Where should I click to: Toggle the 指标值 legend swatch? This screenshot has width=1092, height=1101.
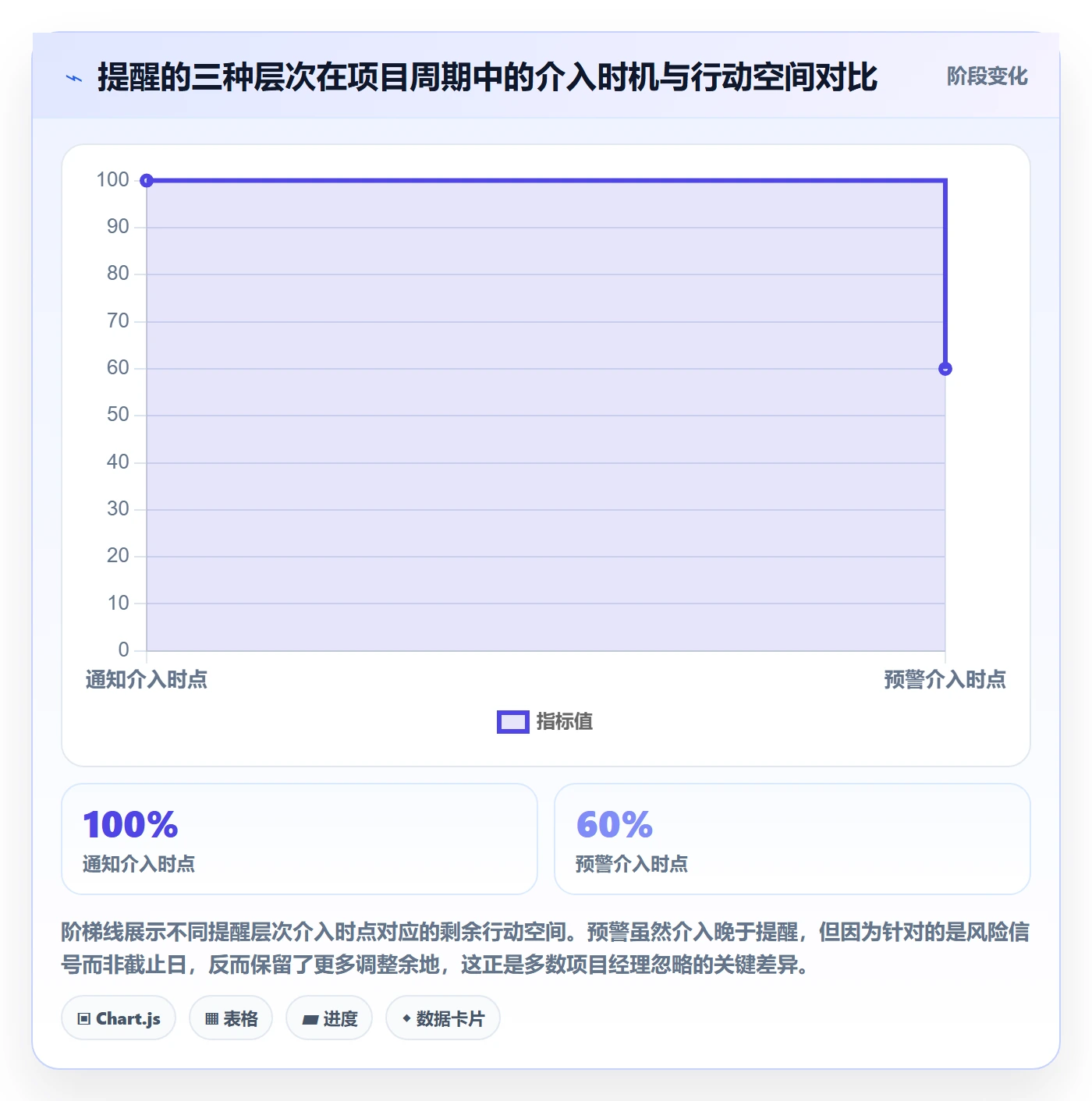[x=513, y=722]
